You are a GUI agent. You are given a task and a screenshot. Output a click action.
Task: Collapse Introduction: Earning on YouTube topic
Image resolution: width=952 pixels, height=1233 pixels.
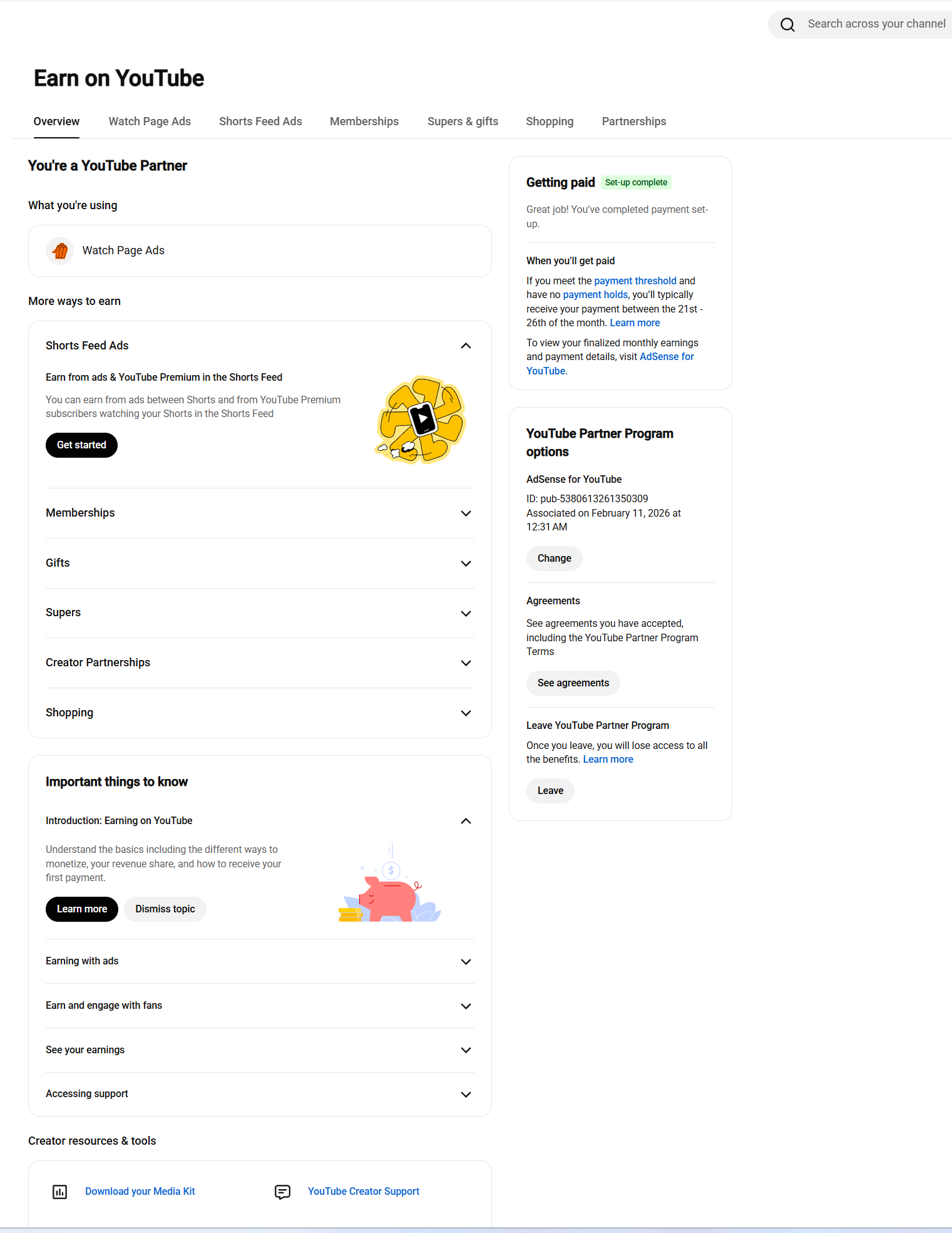pos(466,821)
